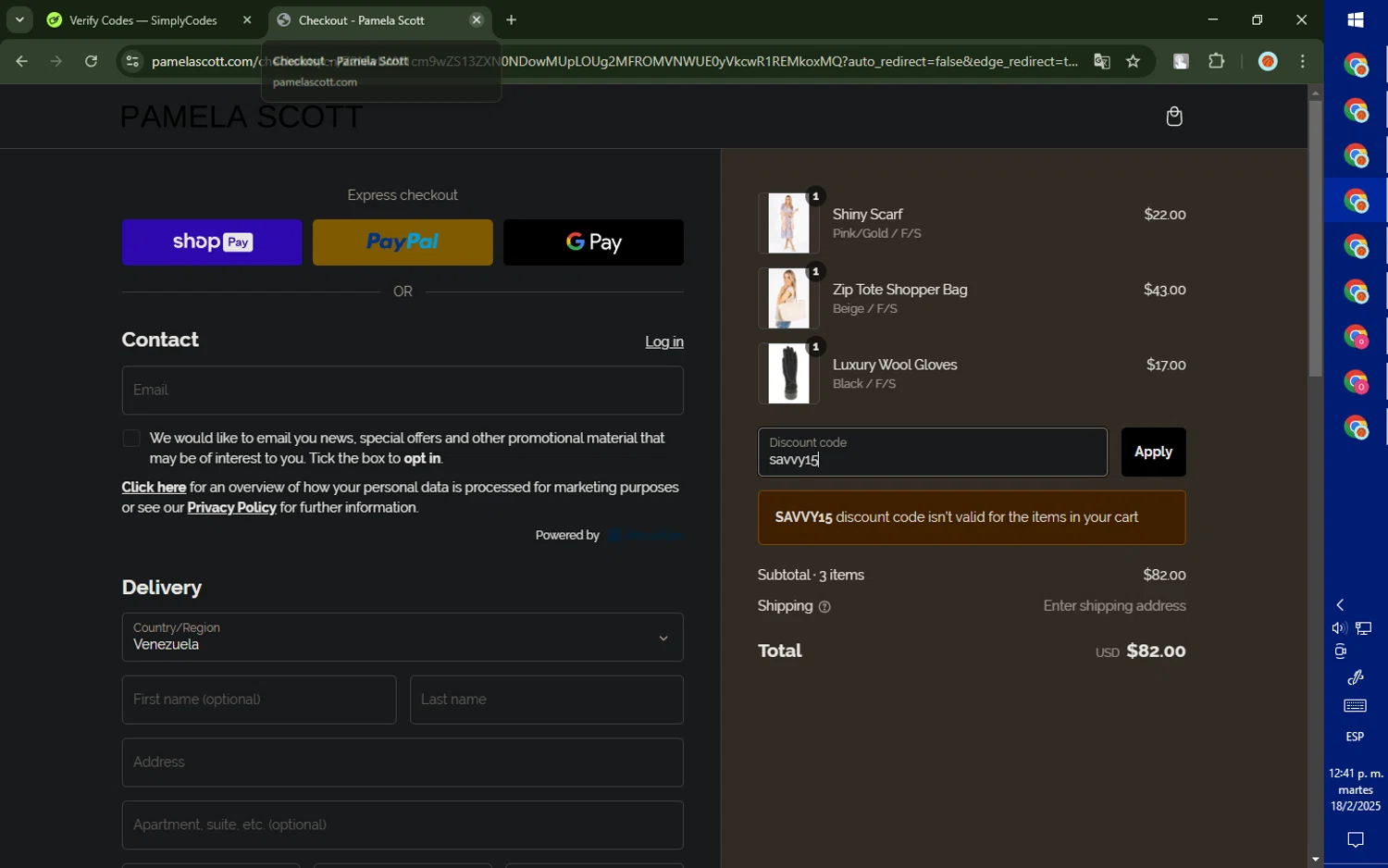Viewport: 1388px width, 868px height.
Task: Click the Shiny Scarf product thumbnail
Action: pyautogui.click(x=788, y=223)
